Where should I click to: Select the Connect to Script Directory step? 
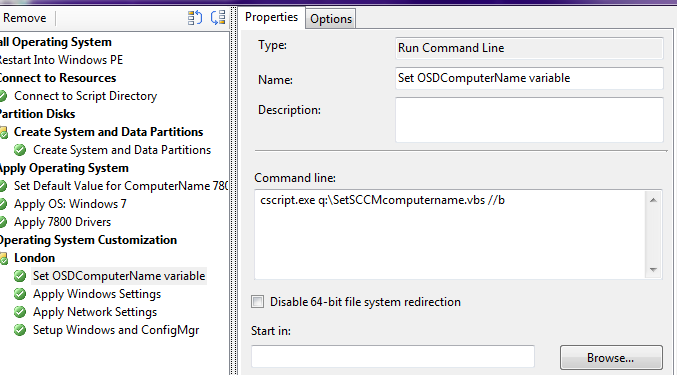pyautogui.click(x=85, y=96)
